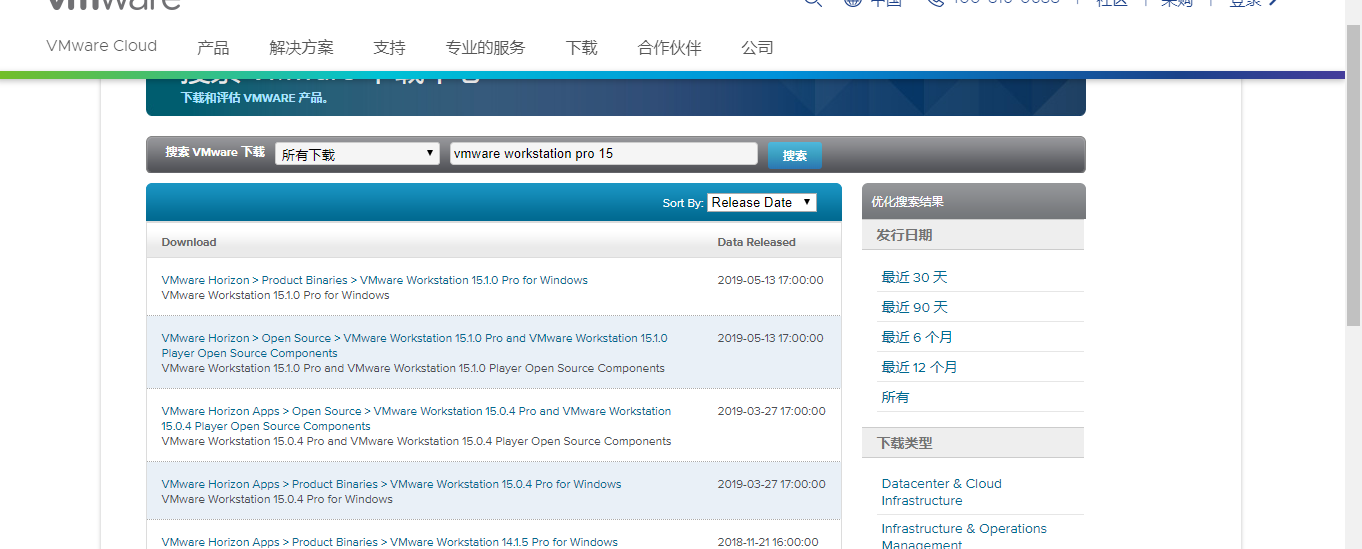Click the blue 搜索 button
The height and width of the screenshot is (549, 1362).
[795, 155]
